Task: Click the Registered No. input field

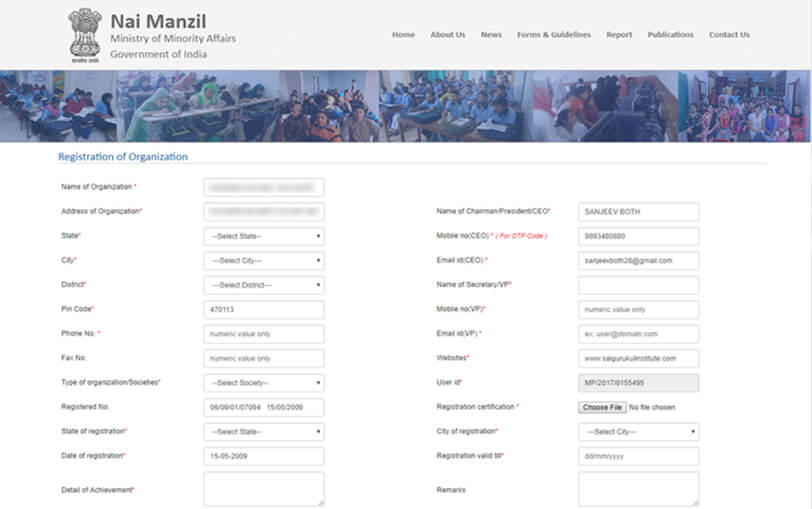Action: click(x=264, y=408)
